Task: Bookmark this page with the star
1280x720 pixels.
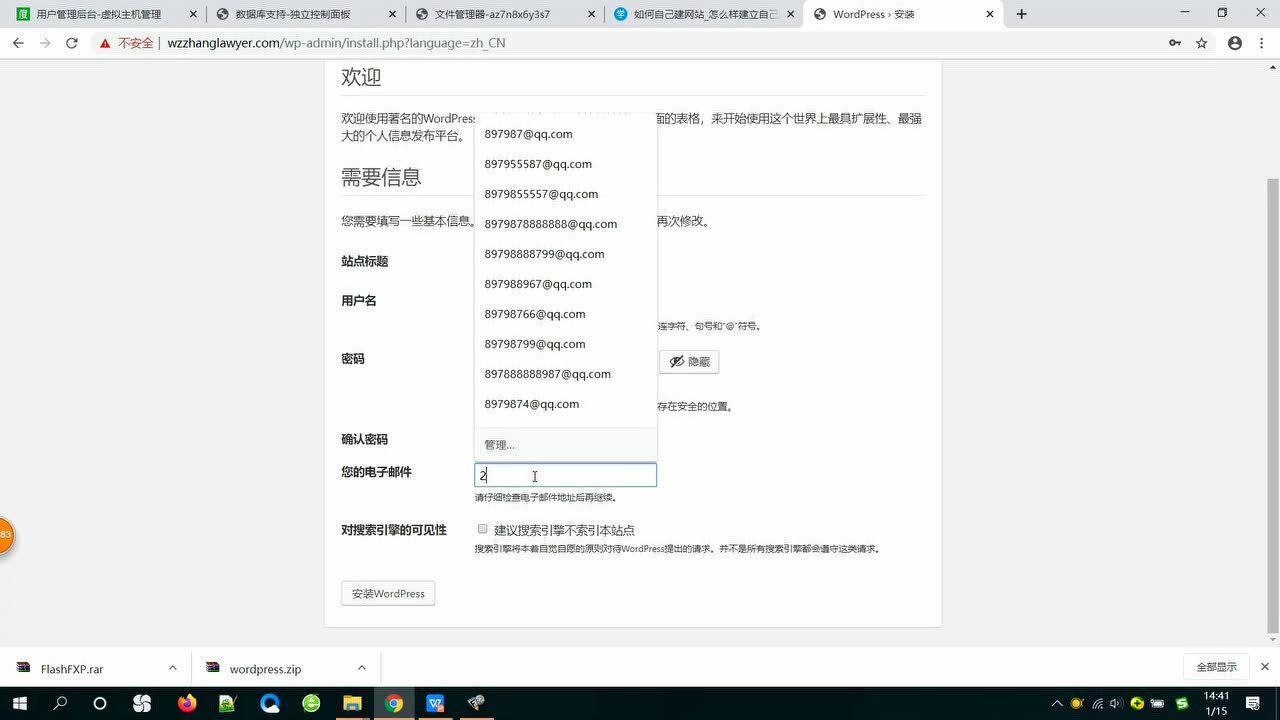Action: click(1202, 43)
